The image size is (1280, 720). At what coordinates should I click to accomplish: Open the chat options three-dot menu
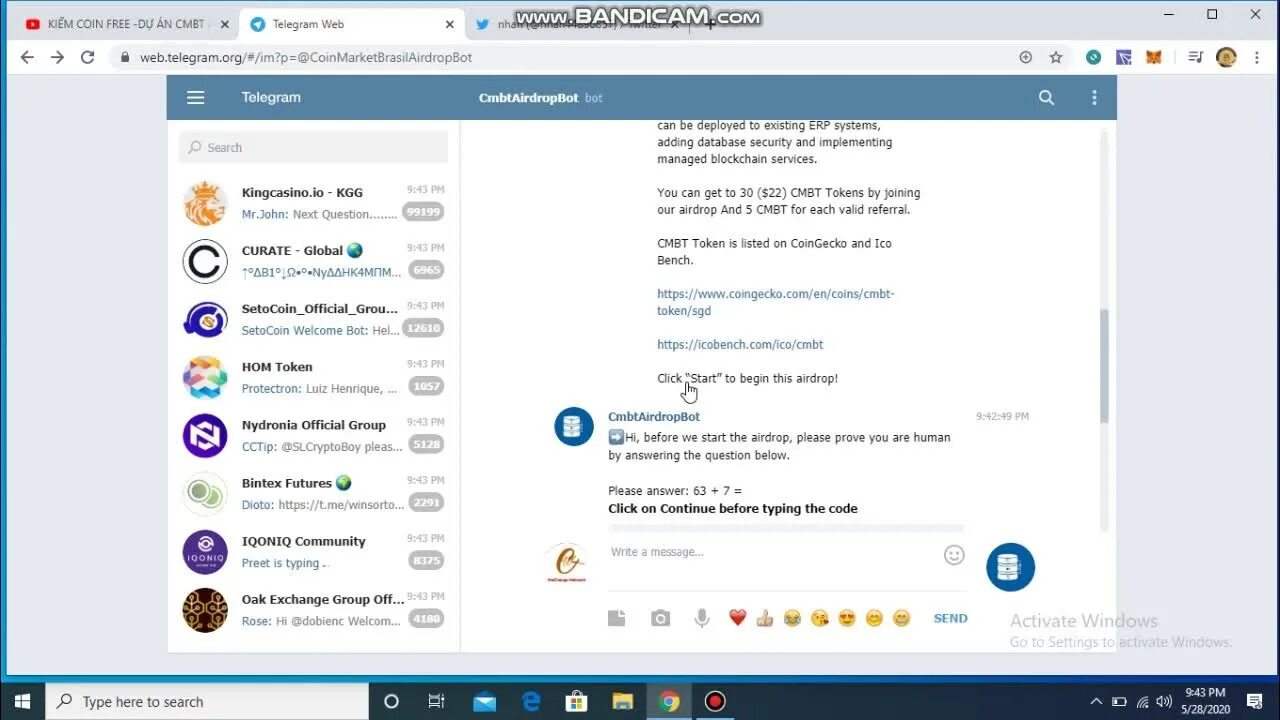point(1094,97)
